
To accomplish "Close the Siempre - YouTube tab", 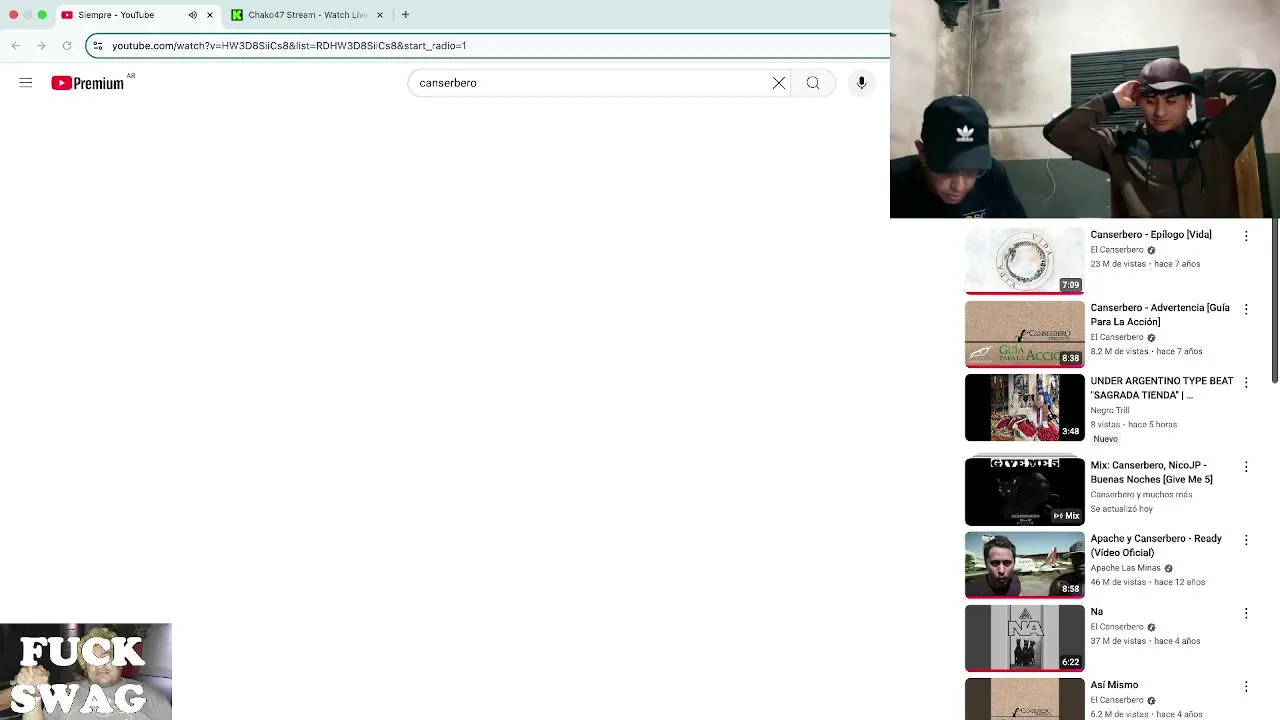I will [210, 15].
